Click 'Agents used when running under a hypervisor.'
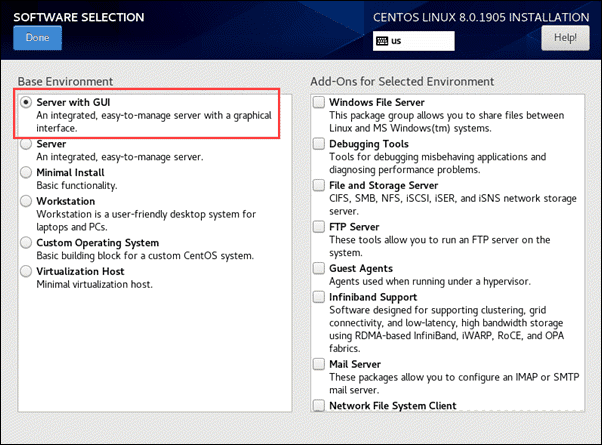The image size is (602, 445). [x=430, y=281]
